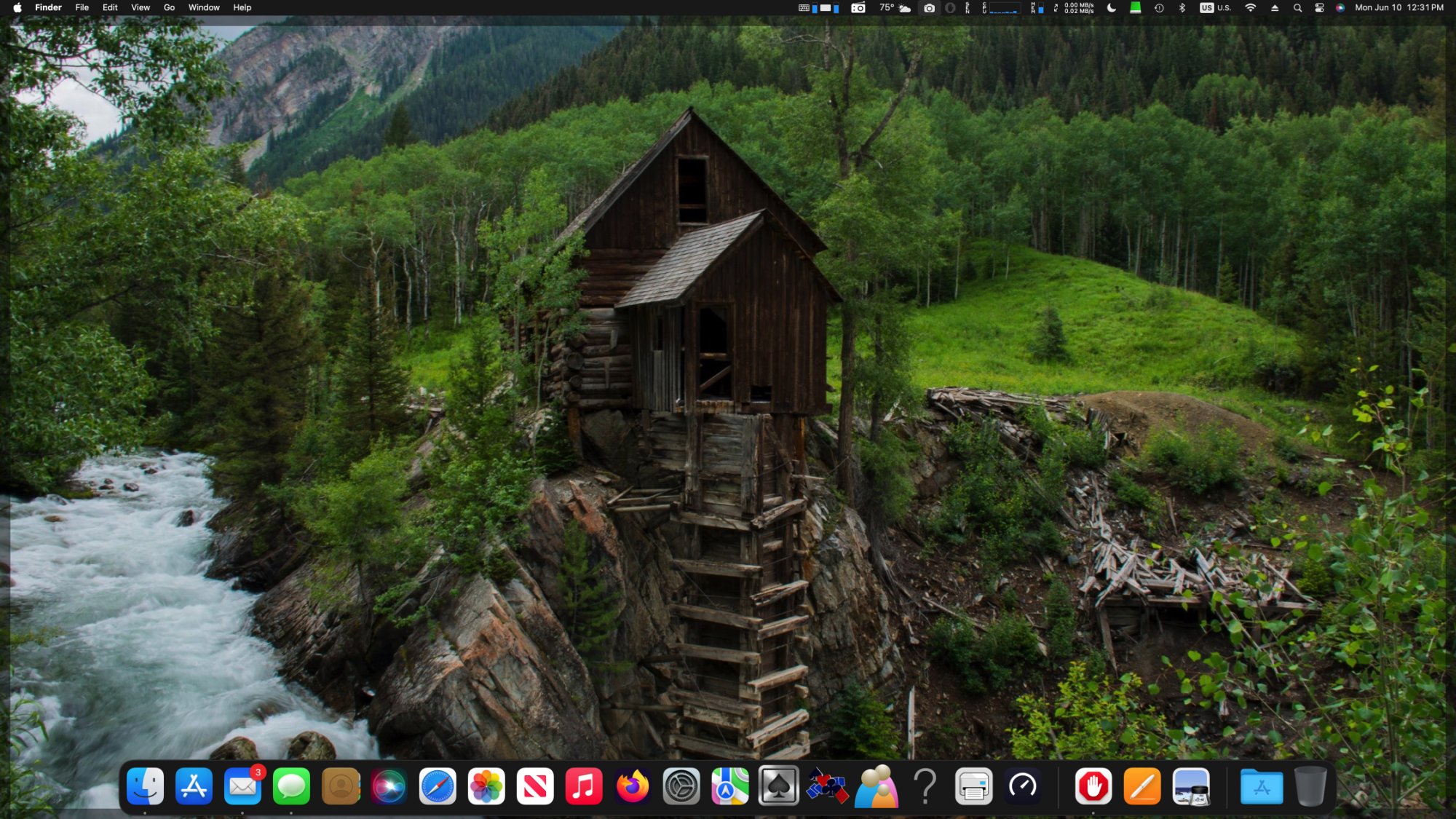Image resolution: width=1456 pixels, height=819 pixels.
Task: Launch Siri from the dock
Action: point(389,786)
